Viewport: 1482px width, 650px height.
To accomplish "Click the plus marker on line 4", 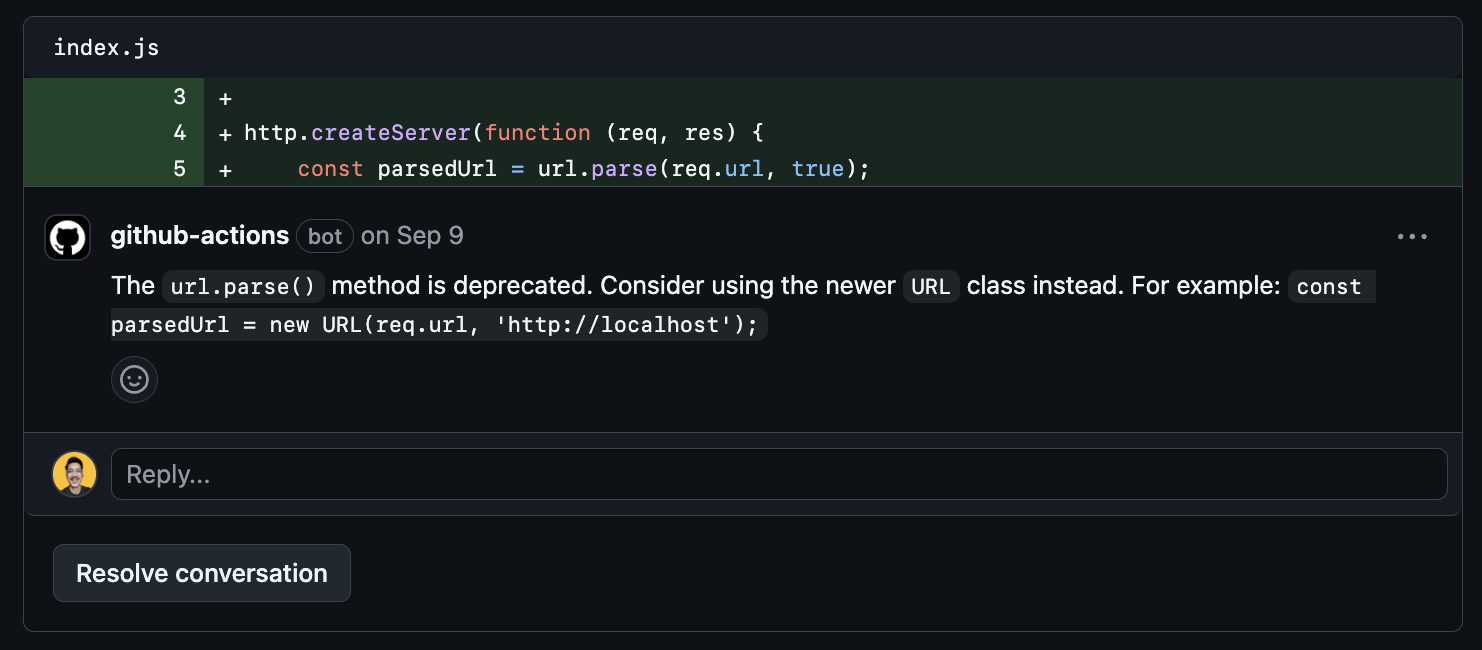I will coord(225,134).
